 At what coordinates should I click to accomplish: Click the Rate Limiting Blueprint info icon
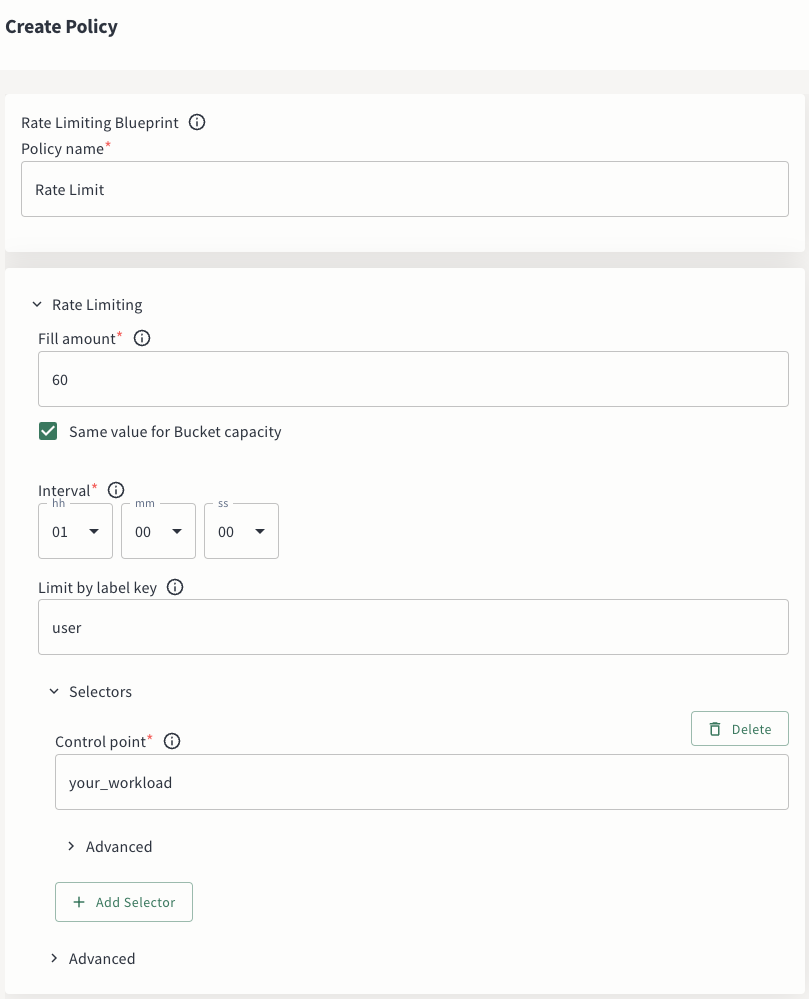coord(197,123)
